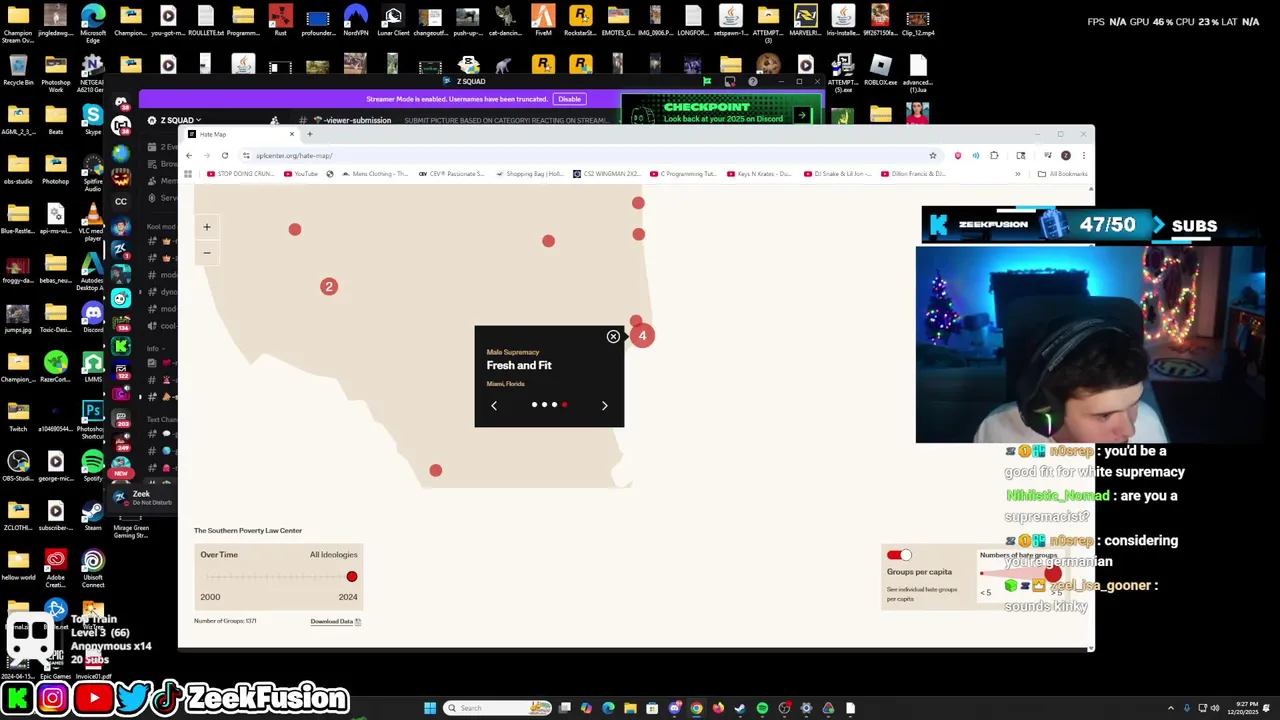
Task: Click the taskbar Search box
Action: pyautogui.click(x=497, y=708)
